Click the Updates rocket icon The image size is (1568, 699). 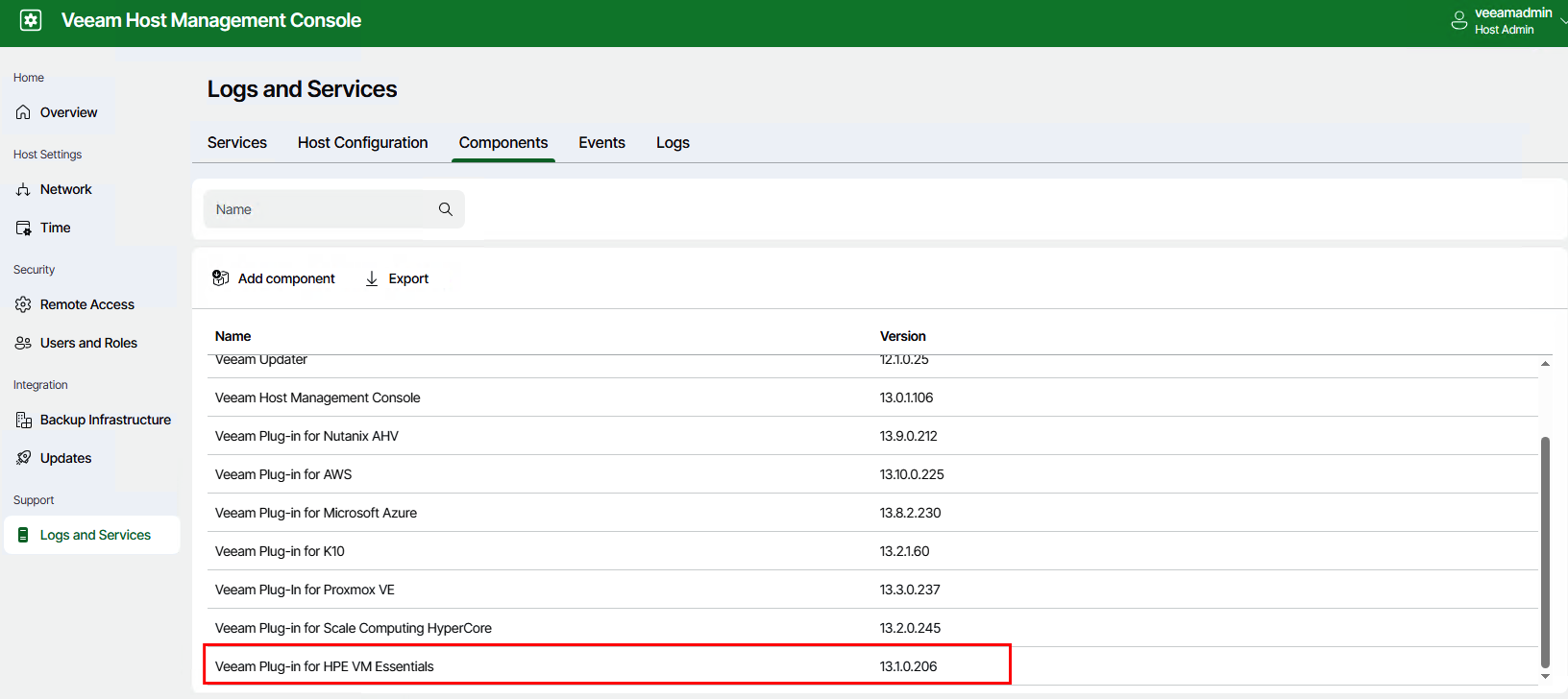click(23, 458)
